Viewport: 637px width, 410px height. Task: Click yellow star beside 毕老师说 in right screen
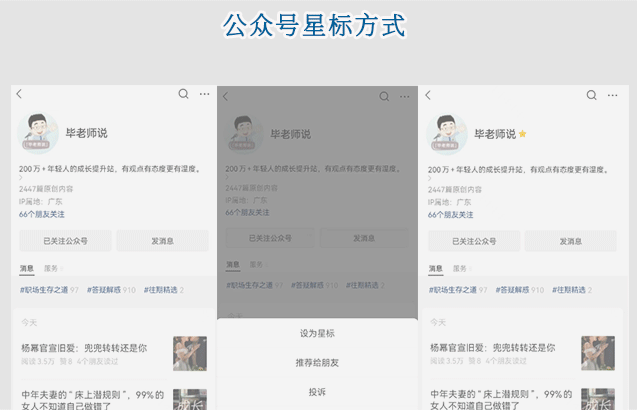pos(522,134)
